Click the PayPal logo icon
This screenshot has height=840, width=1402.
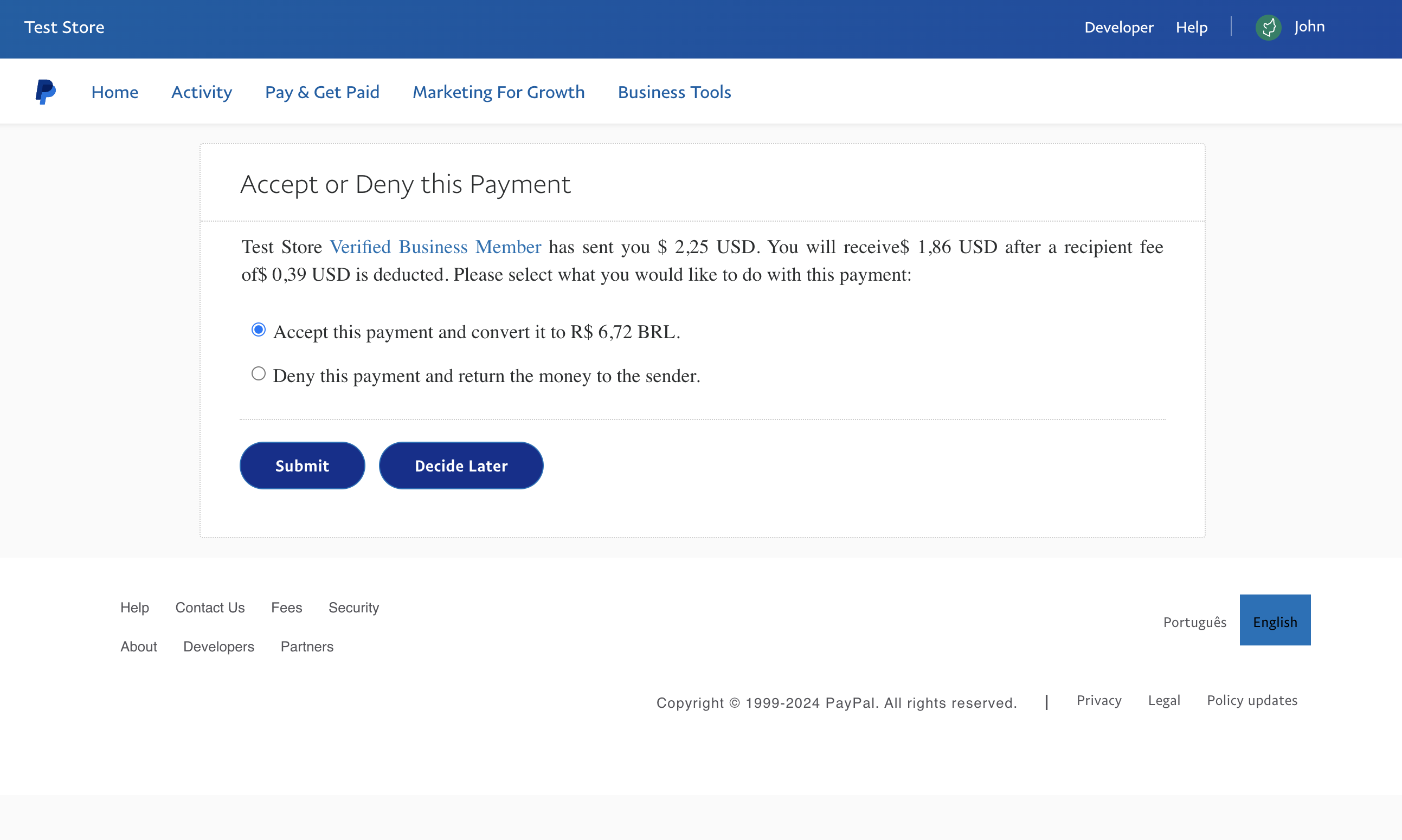tap(46, 92)
